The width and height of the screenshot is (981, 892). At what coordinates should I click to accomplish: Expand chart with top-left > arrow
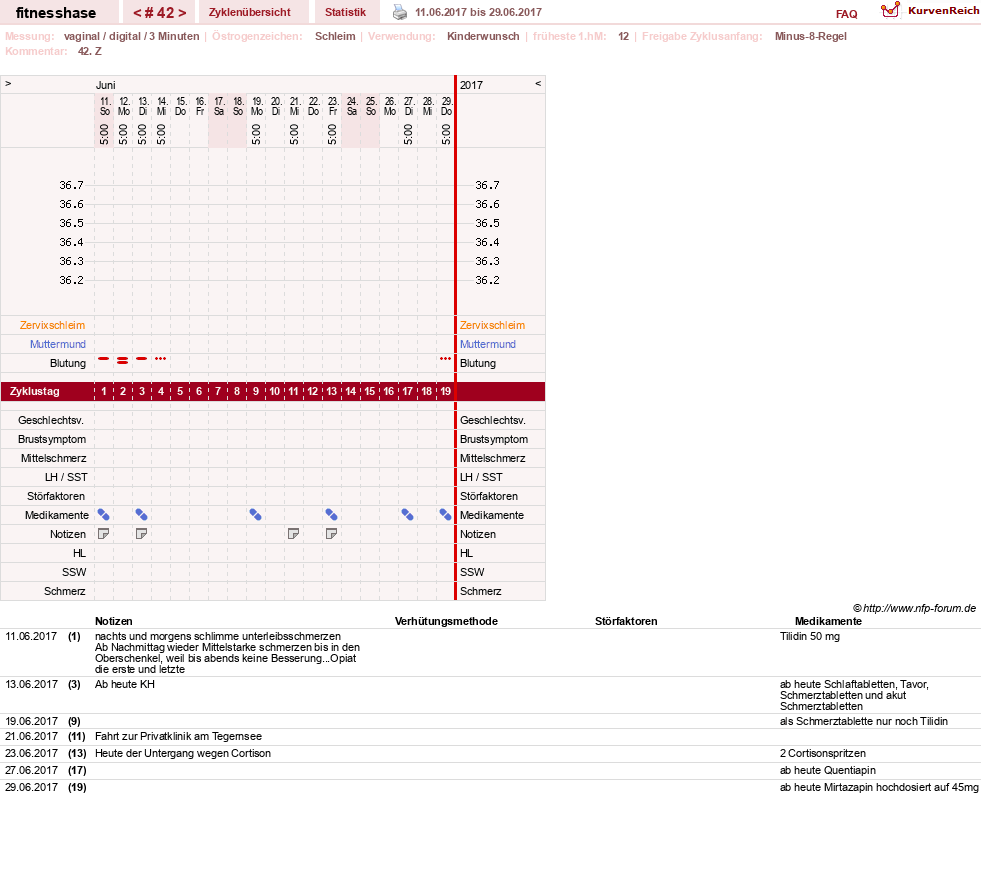pyautogui.click(x=8, y=83)
